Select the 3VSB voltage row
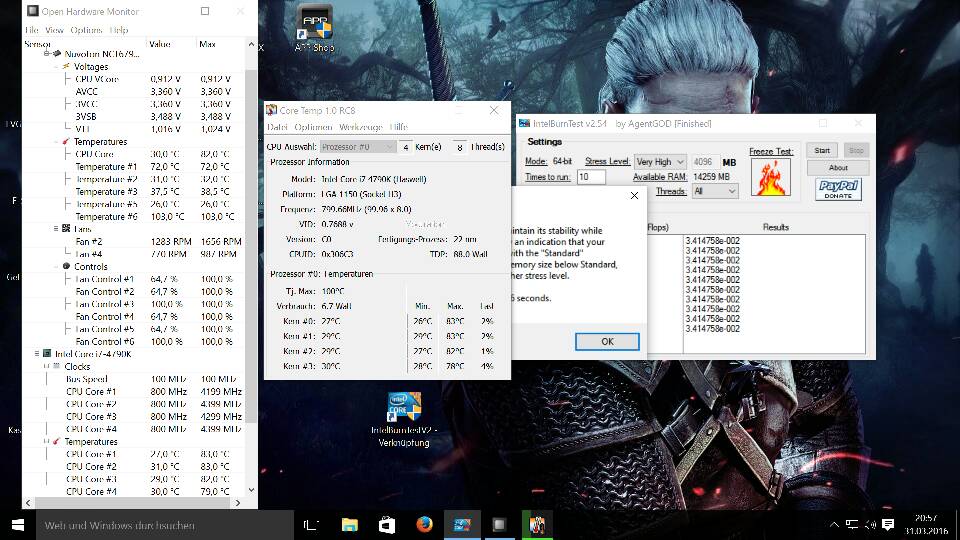This screenshot has height=540, width=960. (134, 116)
